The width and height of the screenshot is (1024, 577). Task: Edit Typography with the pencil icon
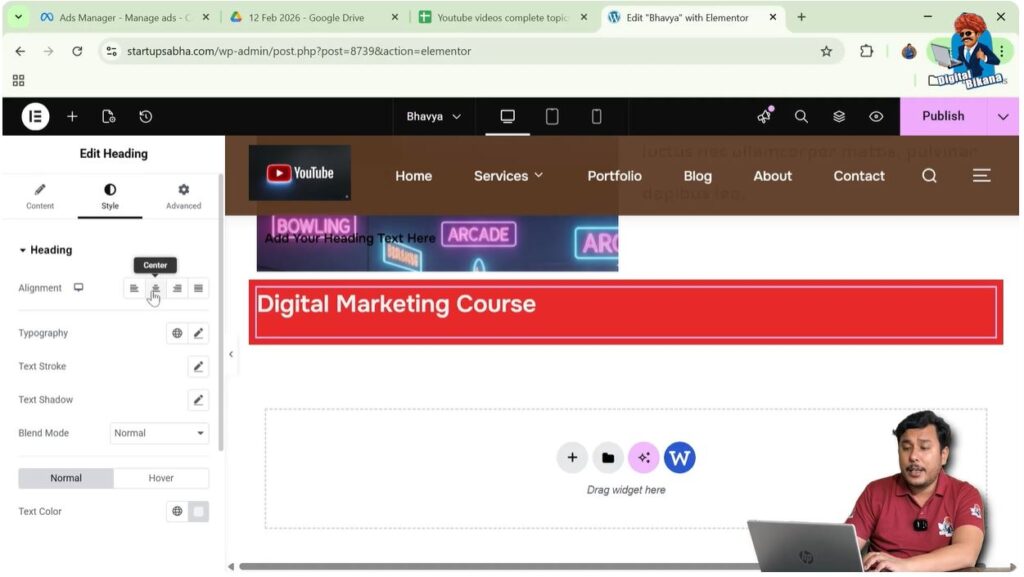[199, 333]
